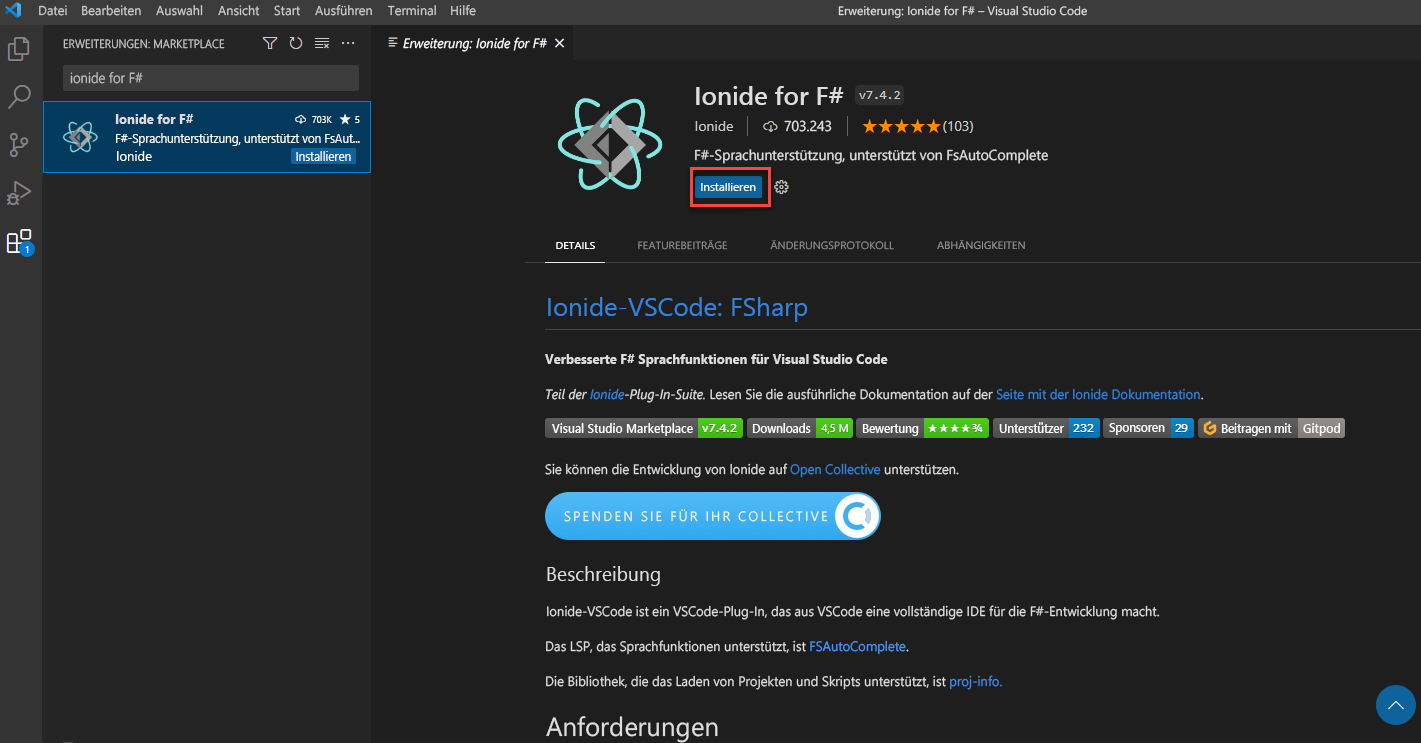1421x743 pixels.
Task: Open the Explorer view in the activity bar
Action: (18, 48)
